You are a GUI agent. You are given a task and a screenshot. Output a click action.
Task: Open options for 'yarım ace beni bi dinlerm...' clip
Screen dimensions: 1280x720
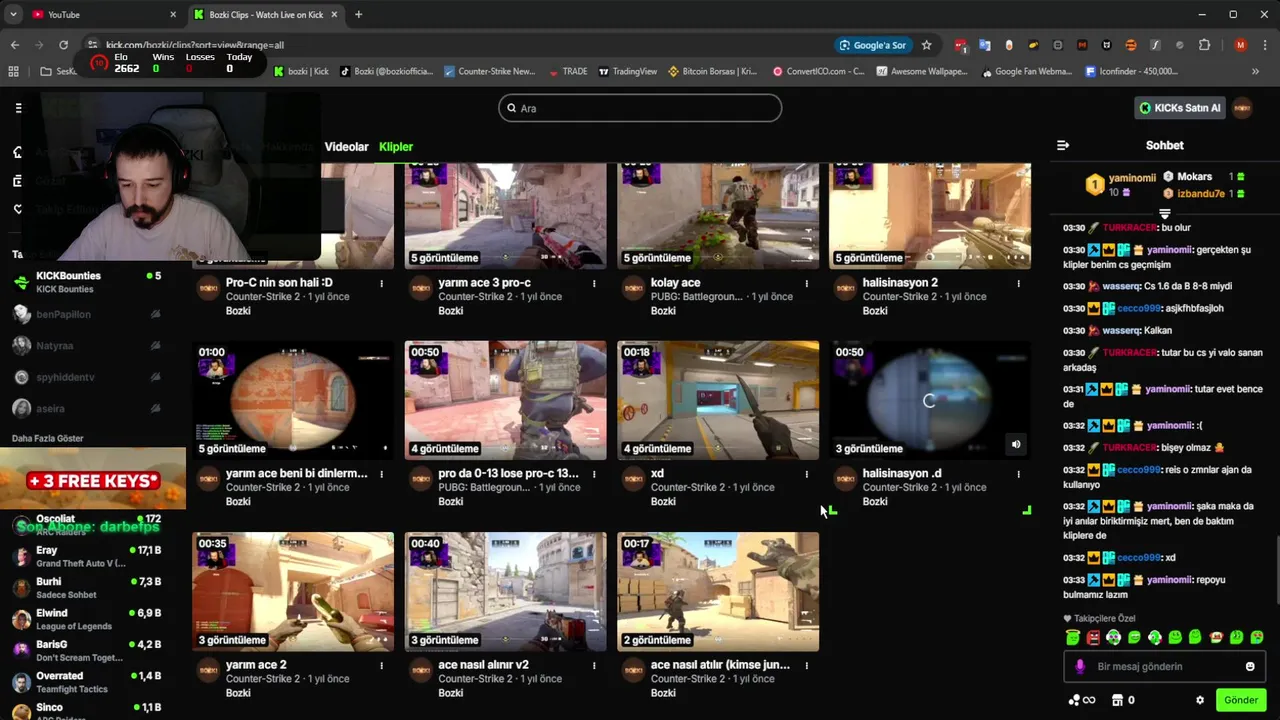pyautogui.click(x=381, y=475)
